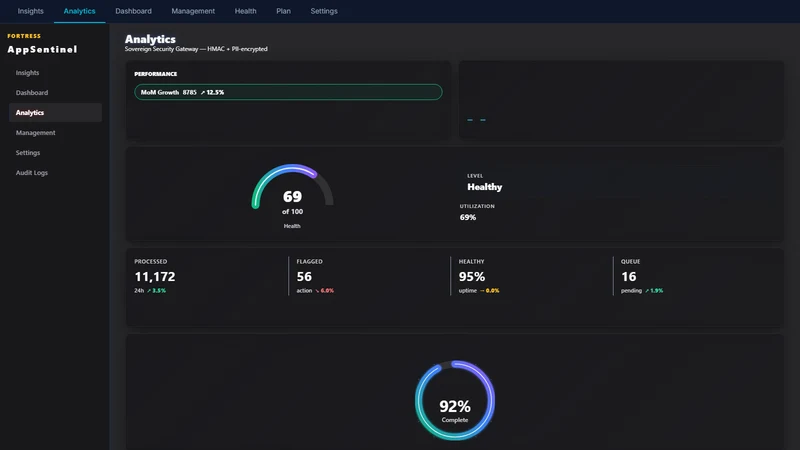Click the Sovereign Security Gateway subtitle

(x=196, y=49)
